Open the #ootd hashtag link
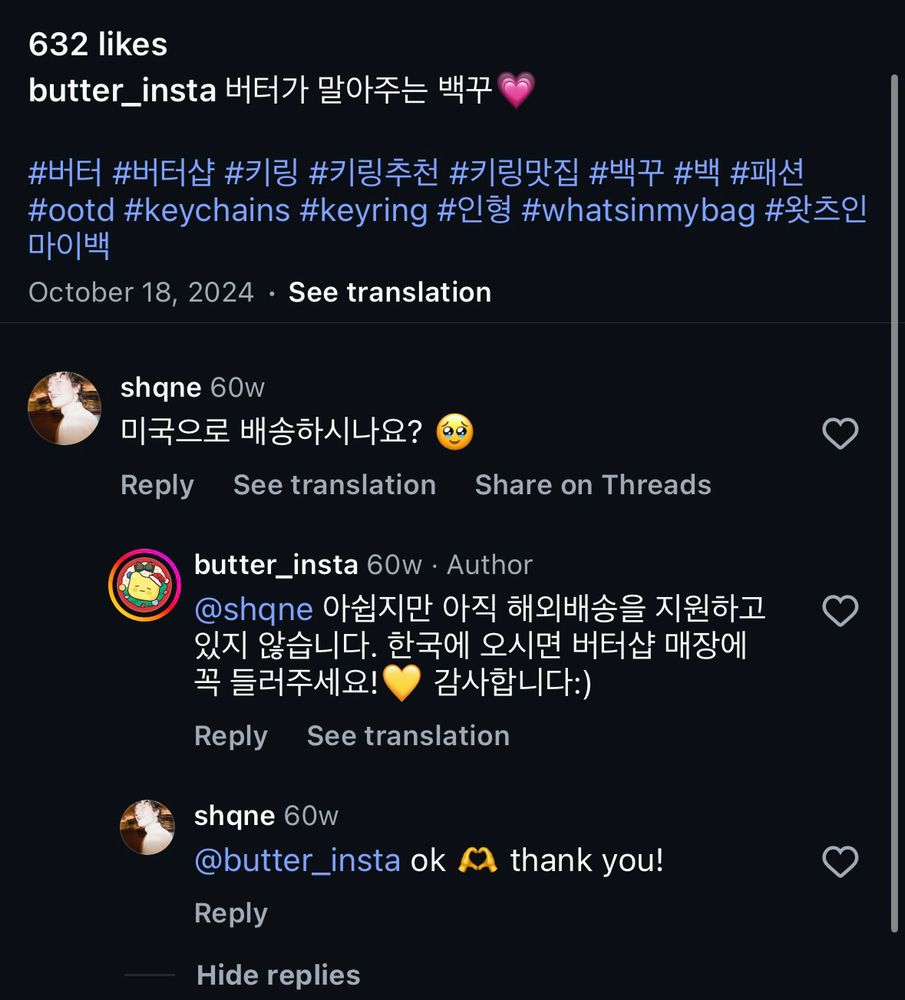The height and width of the screenshot is (1000, 905). point(70,210)
